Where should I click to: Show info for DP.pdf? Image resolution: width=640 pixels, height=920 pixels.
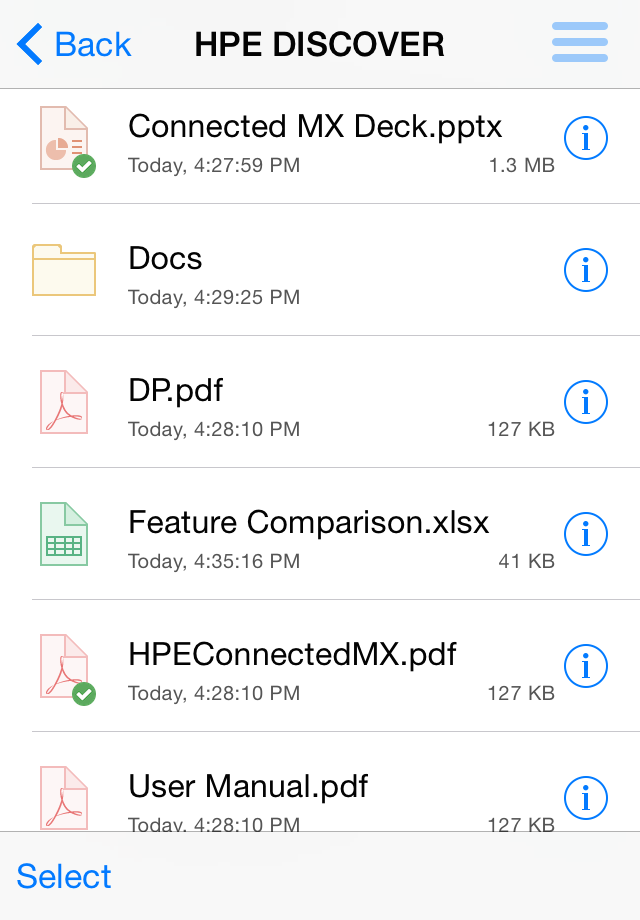585,402
